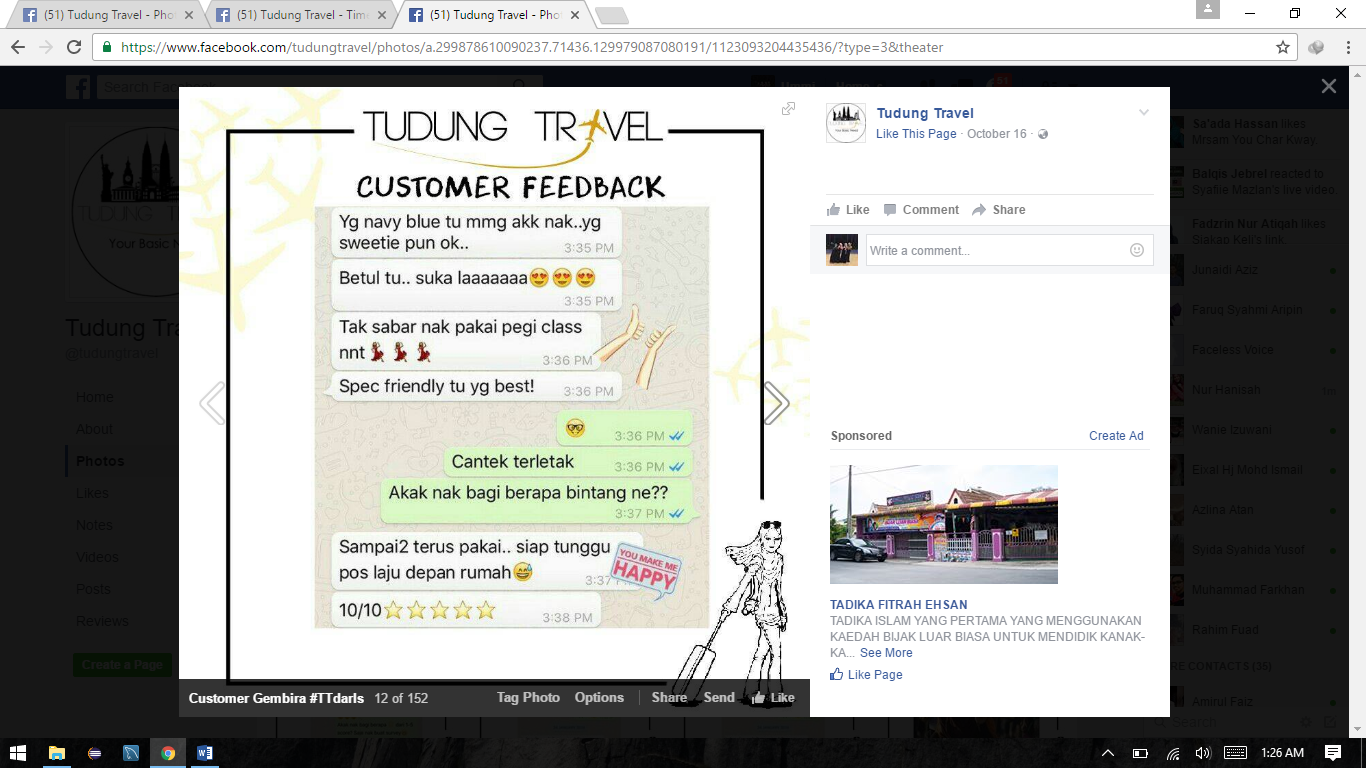Open Word from taskbar

(x=205, y=753)
